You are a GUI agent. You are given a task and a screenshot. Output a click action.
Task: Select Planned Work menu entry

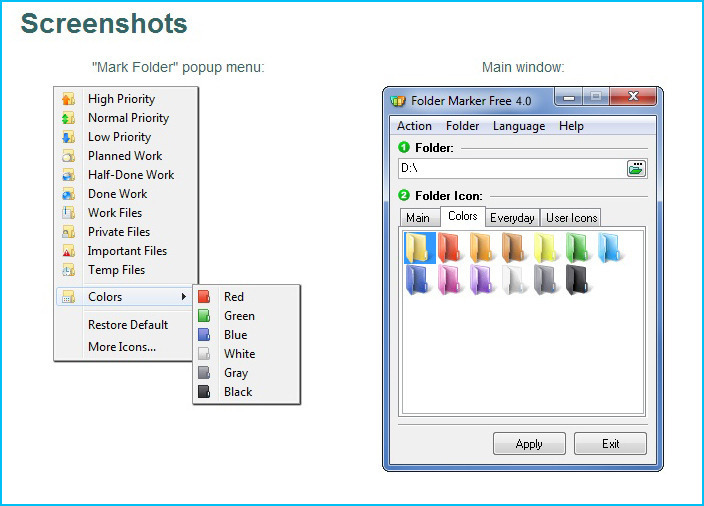(x=125, y=156)
